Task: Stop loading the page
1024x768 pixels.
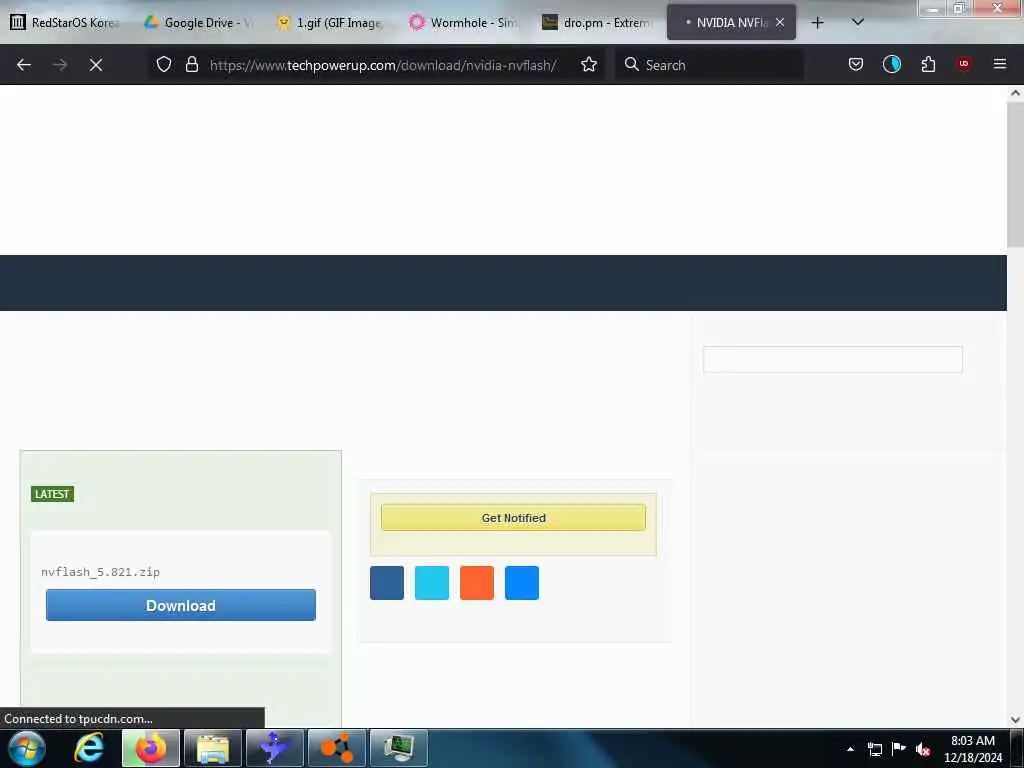Action: coord(96,65)
